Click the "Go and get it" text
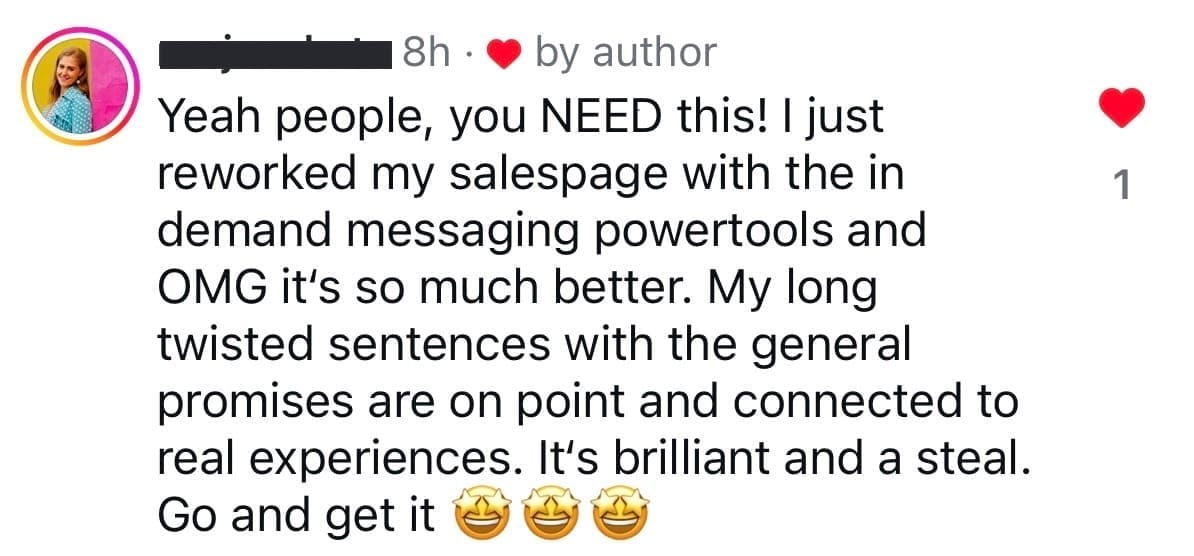 click(296, 516)
